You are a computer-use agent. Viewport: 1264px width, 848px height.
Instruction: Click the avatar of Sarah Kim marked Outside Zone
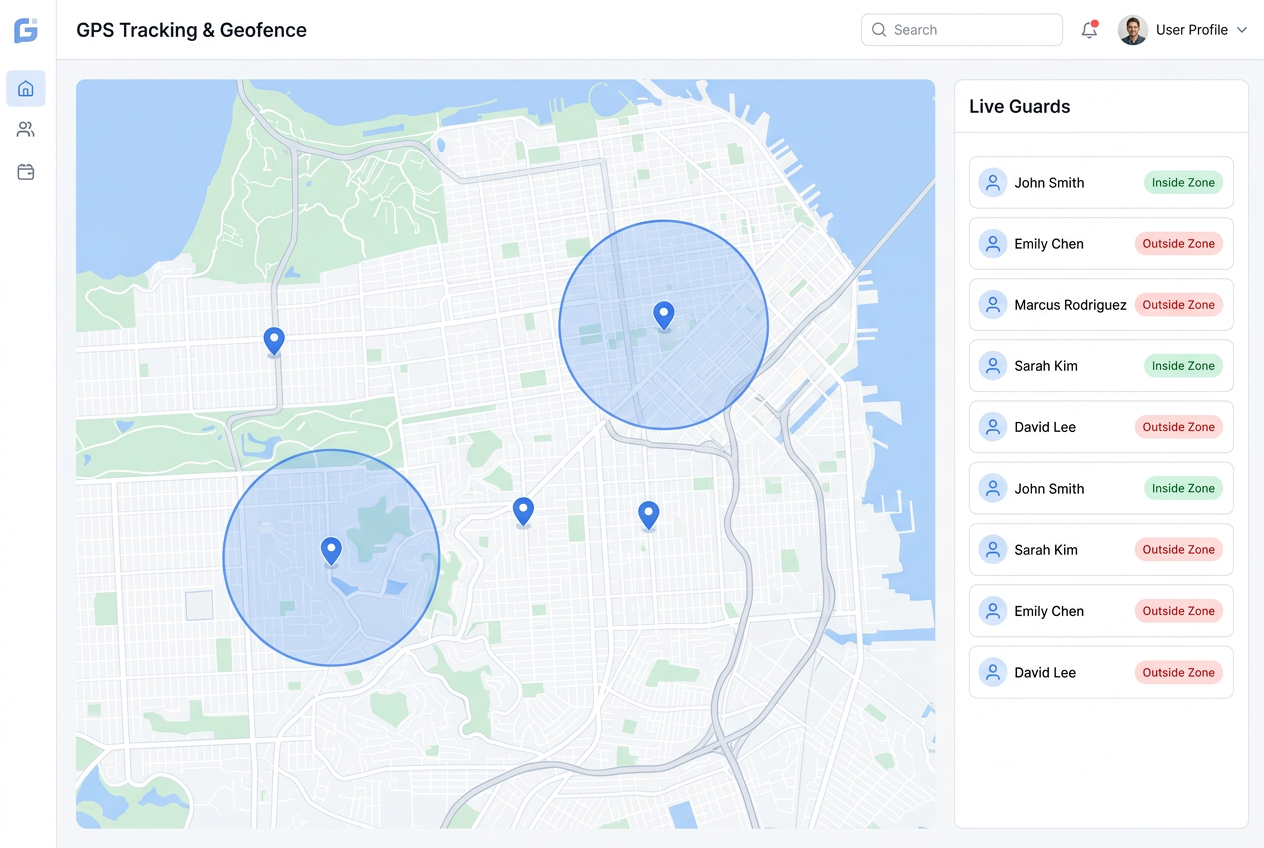click(x=993, y=550)
